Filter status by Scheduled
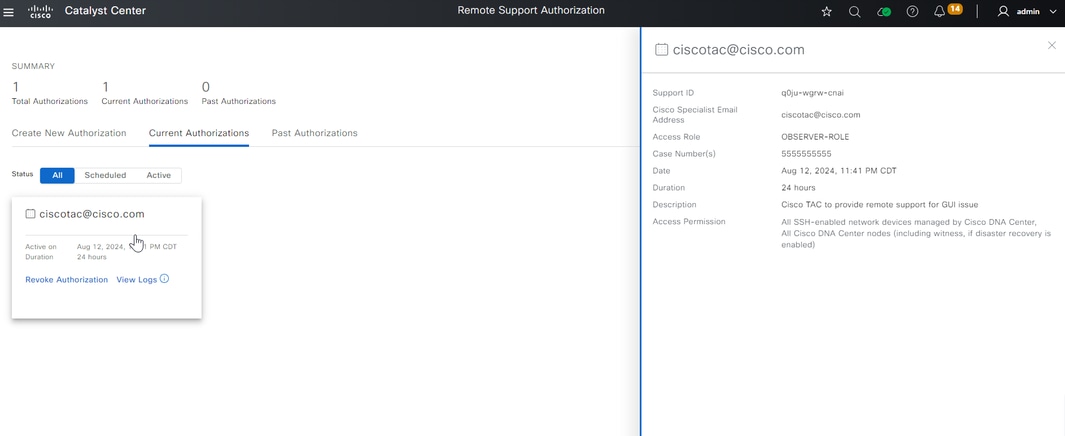The height and width of the screenshot is (436, 1065). (x=105, y=175)
